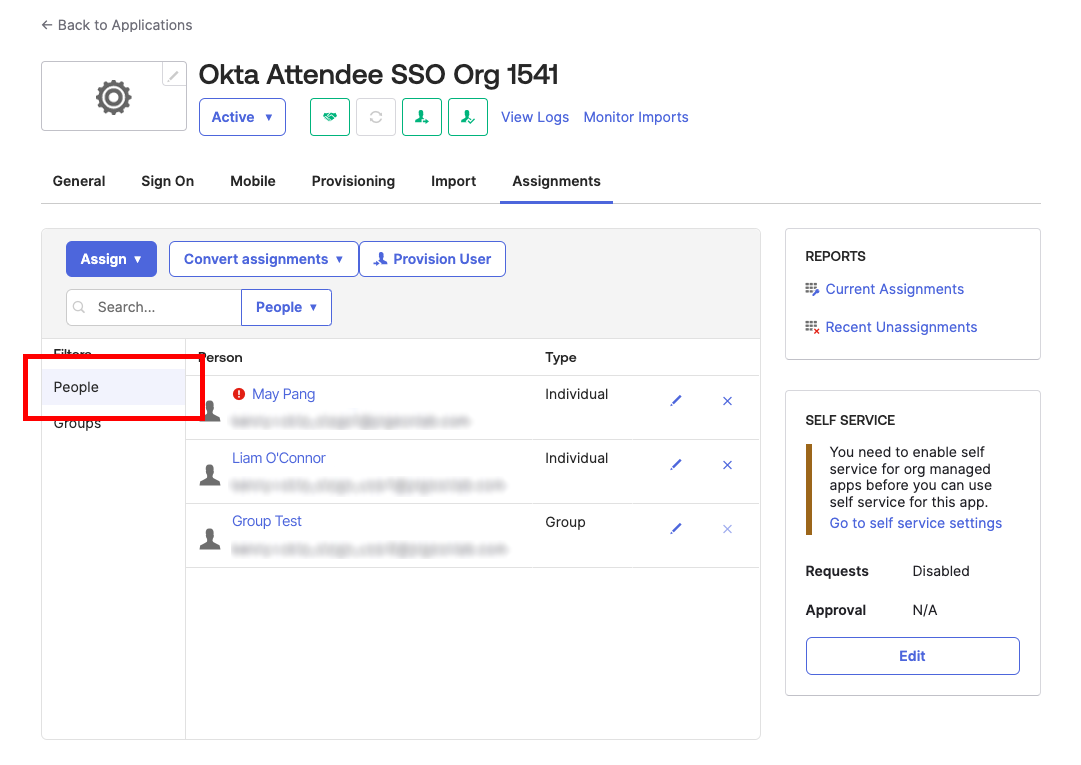Image resolution: width=1081 pixels, height=765 pixels.
Task: Open the Monitor Imports link
Action: [636, 117]
